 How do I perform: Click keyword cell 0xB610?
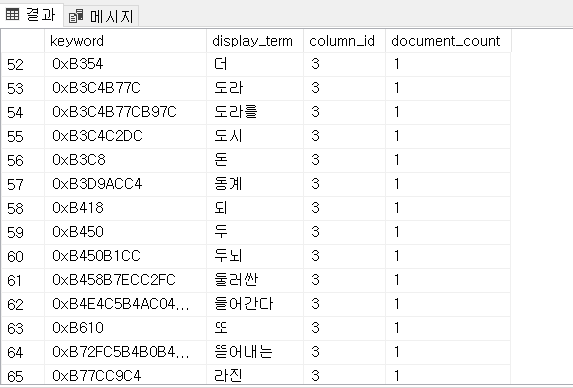pyautogui.click(x=125, y=328)
